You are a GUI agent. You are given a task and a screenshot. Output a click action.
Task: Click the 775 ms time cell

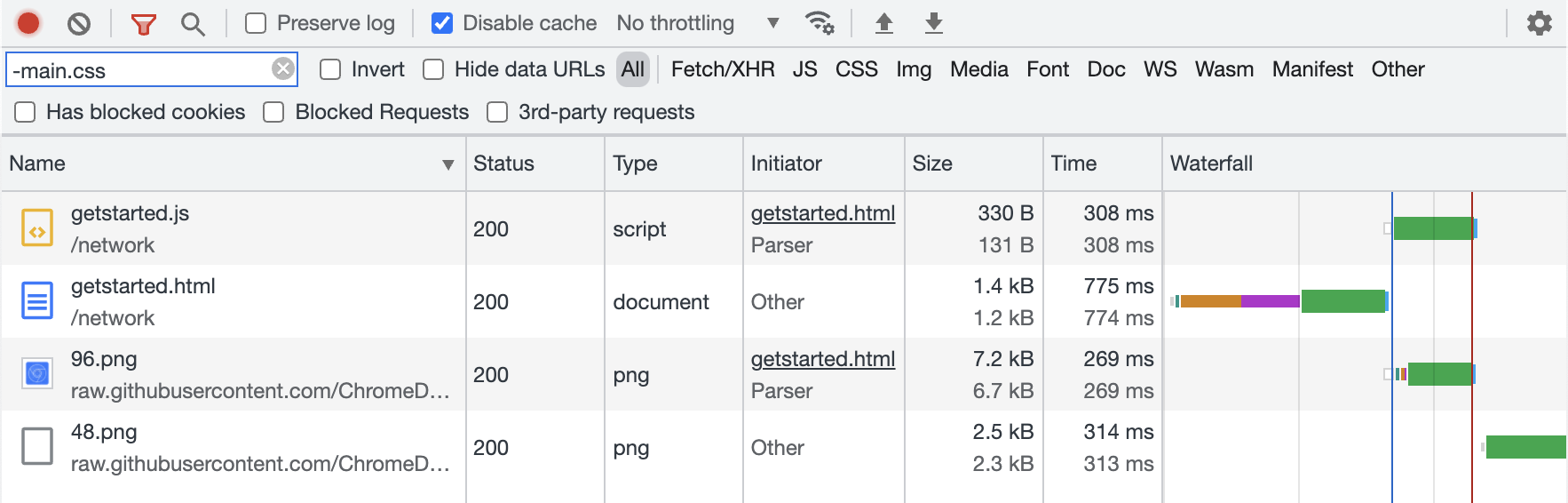coord(1118,286)
